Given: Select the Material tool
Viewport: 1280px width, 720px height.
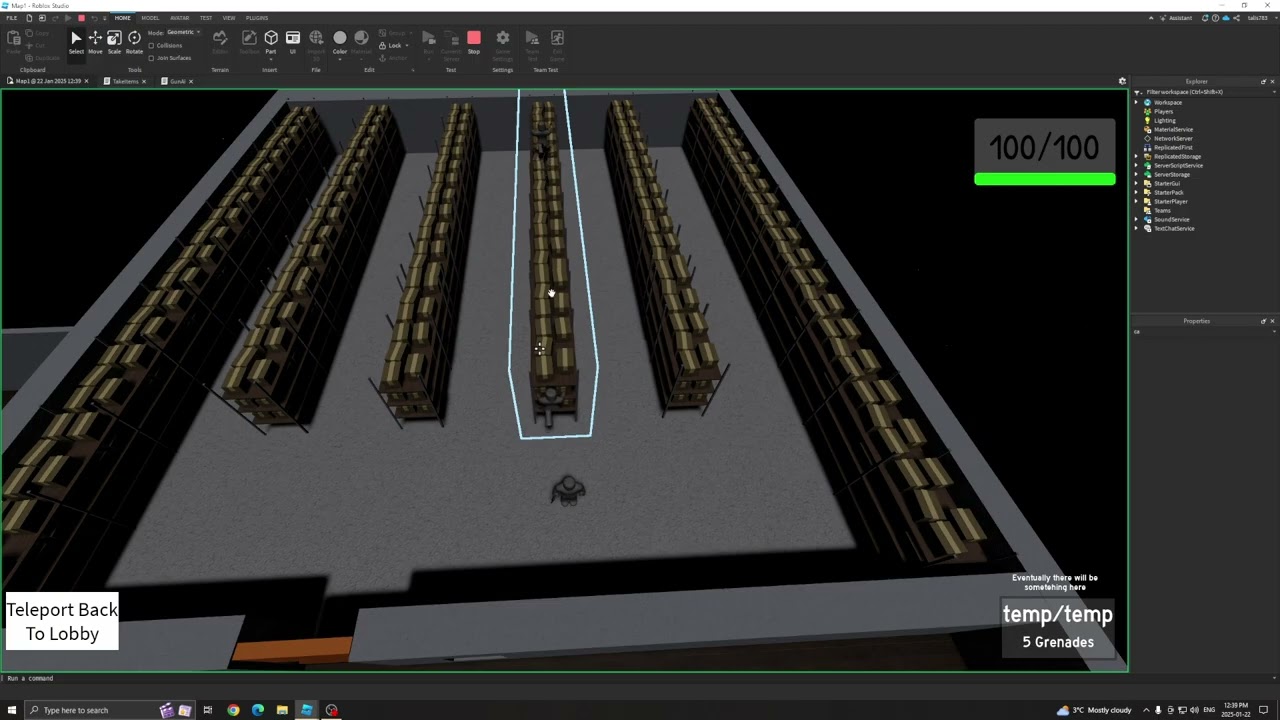Looking at the screenshot, I should click(x=361, y=41).
